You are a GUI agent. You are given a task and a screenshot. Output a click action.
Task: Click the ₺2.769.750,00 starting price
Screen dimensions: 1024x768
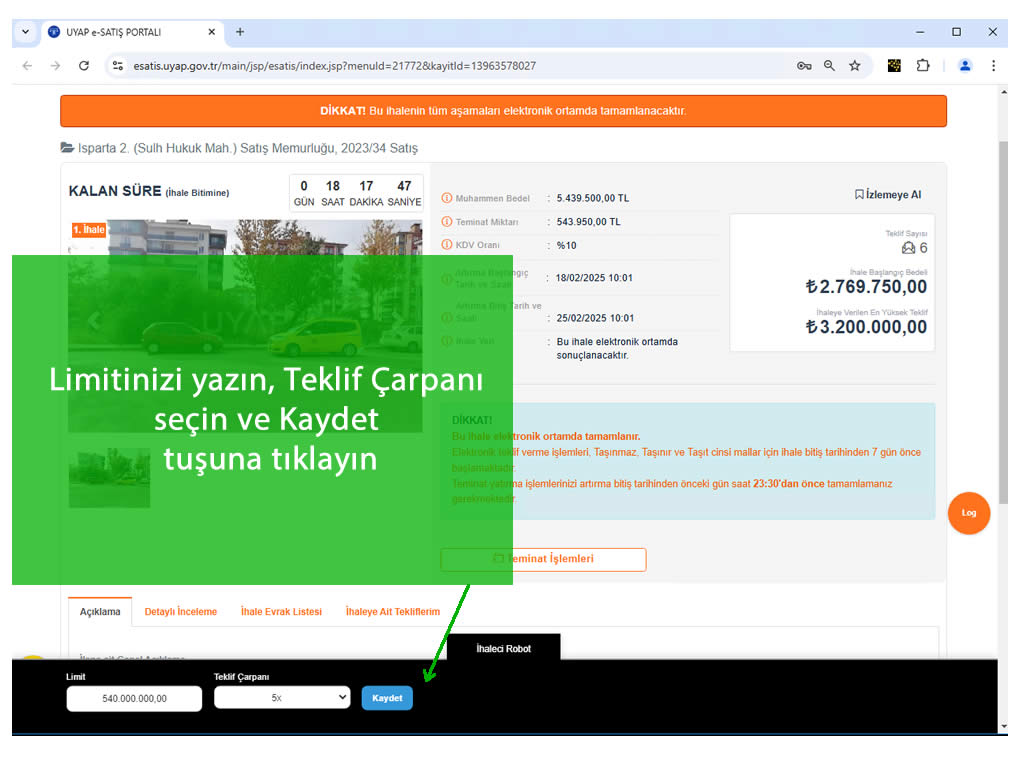867,286
